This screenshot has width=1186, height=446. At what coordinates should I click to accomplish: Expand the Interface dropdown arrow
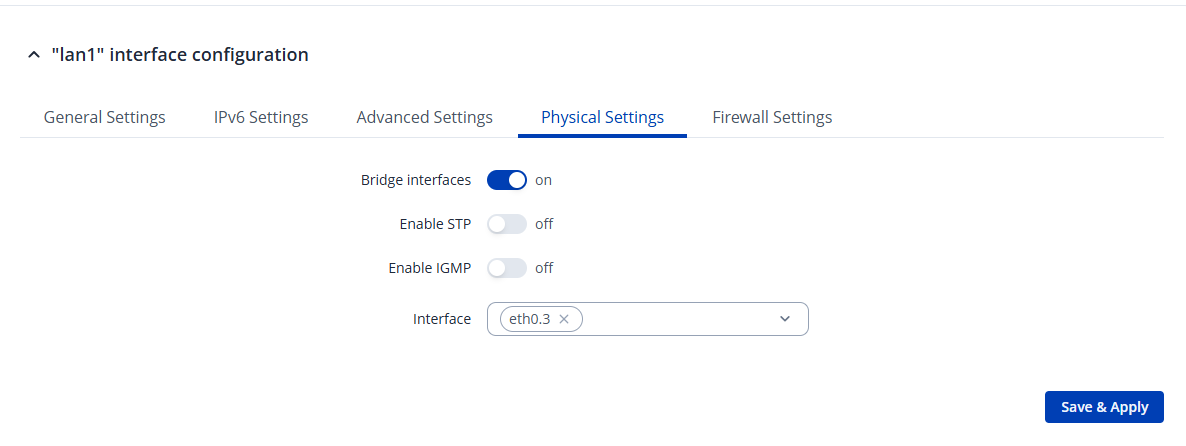coord(785,319)
